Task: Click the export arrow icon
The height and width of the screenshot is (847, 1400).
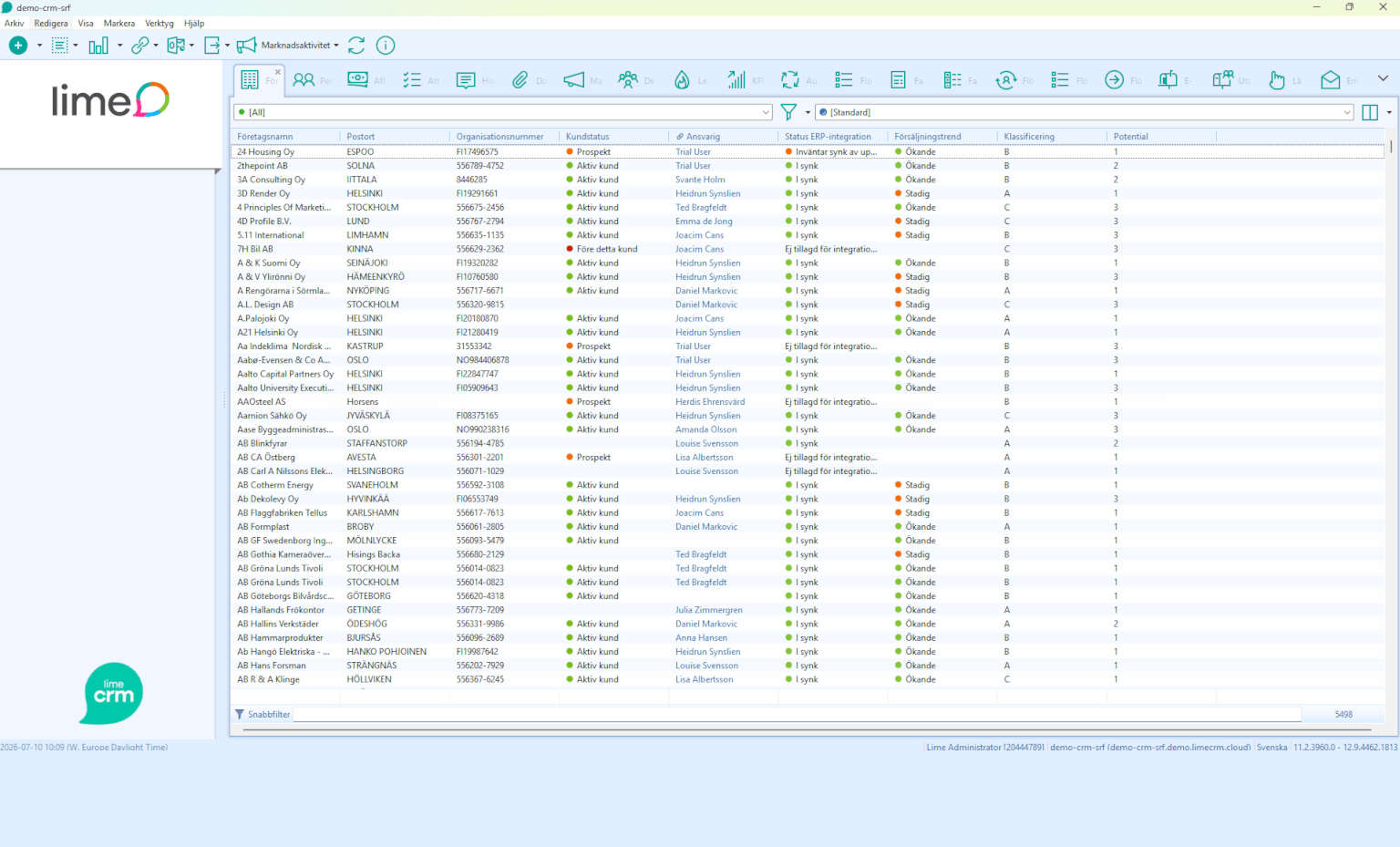Action: pyautogui.click(x=212, y=45)
